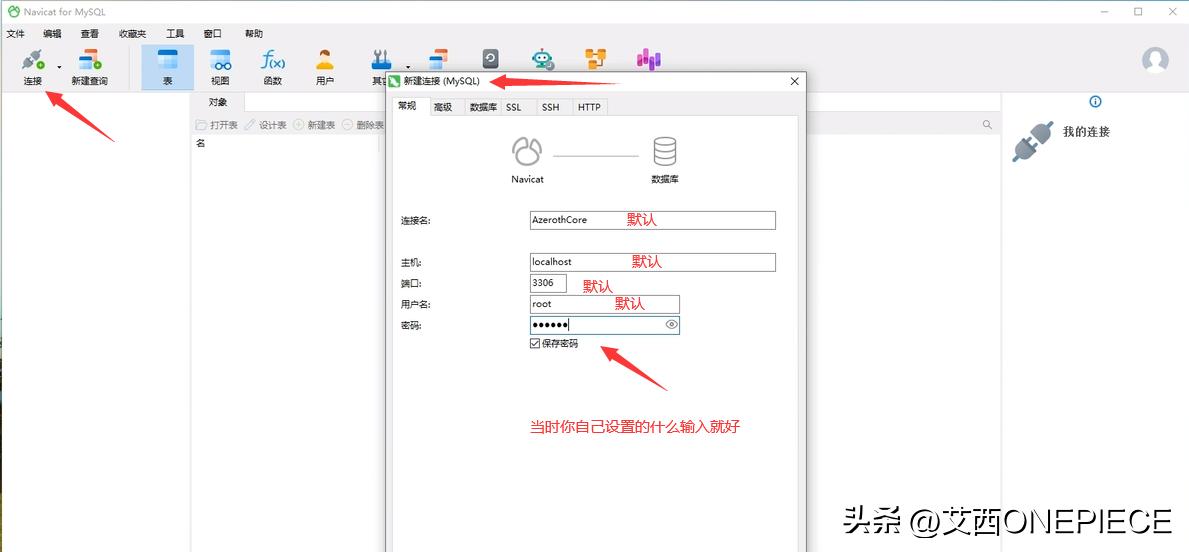This screenshot has width=1189, height=552.
Task: Click the 我的连接 plug icon
Action: [x=1032, y=142]
